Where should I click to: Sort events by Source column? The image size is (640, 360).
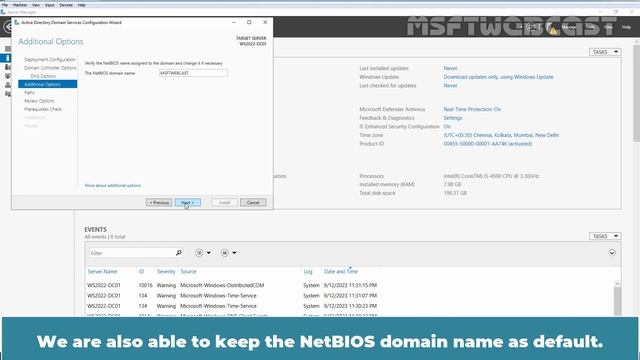click(x=188, y=271)
